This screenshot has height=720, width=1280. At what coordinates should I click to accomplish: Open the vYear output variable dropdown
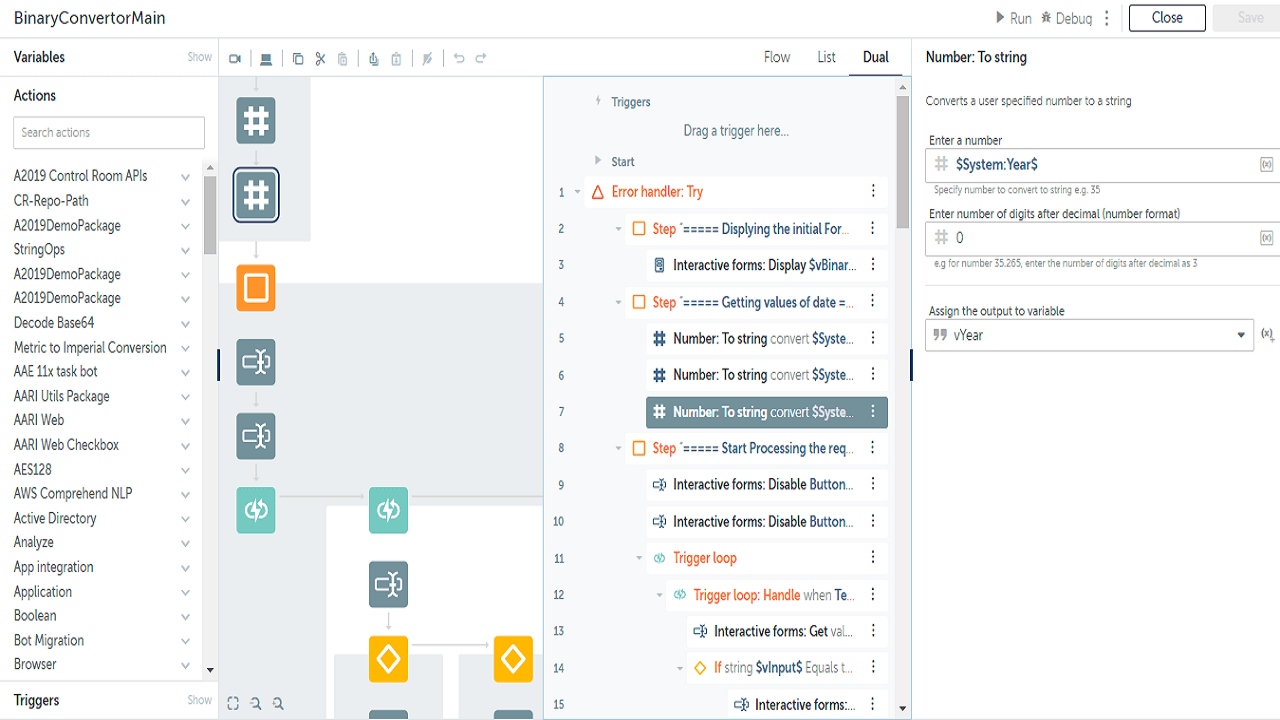point(1242,336)
